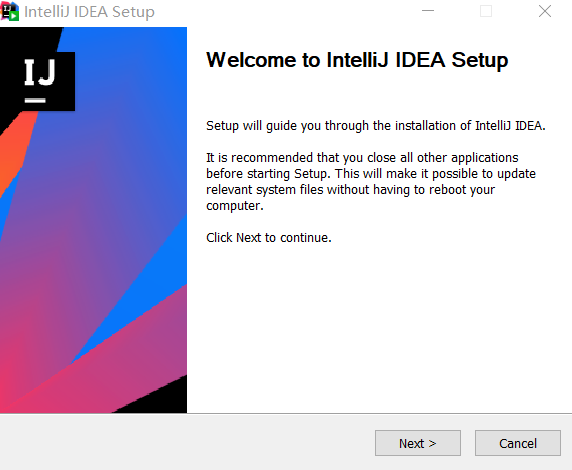The height and width of the screenshot is (470, 572).
Task: Click the white underline beneath IJ letters
Action: (35, 100)
